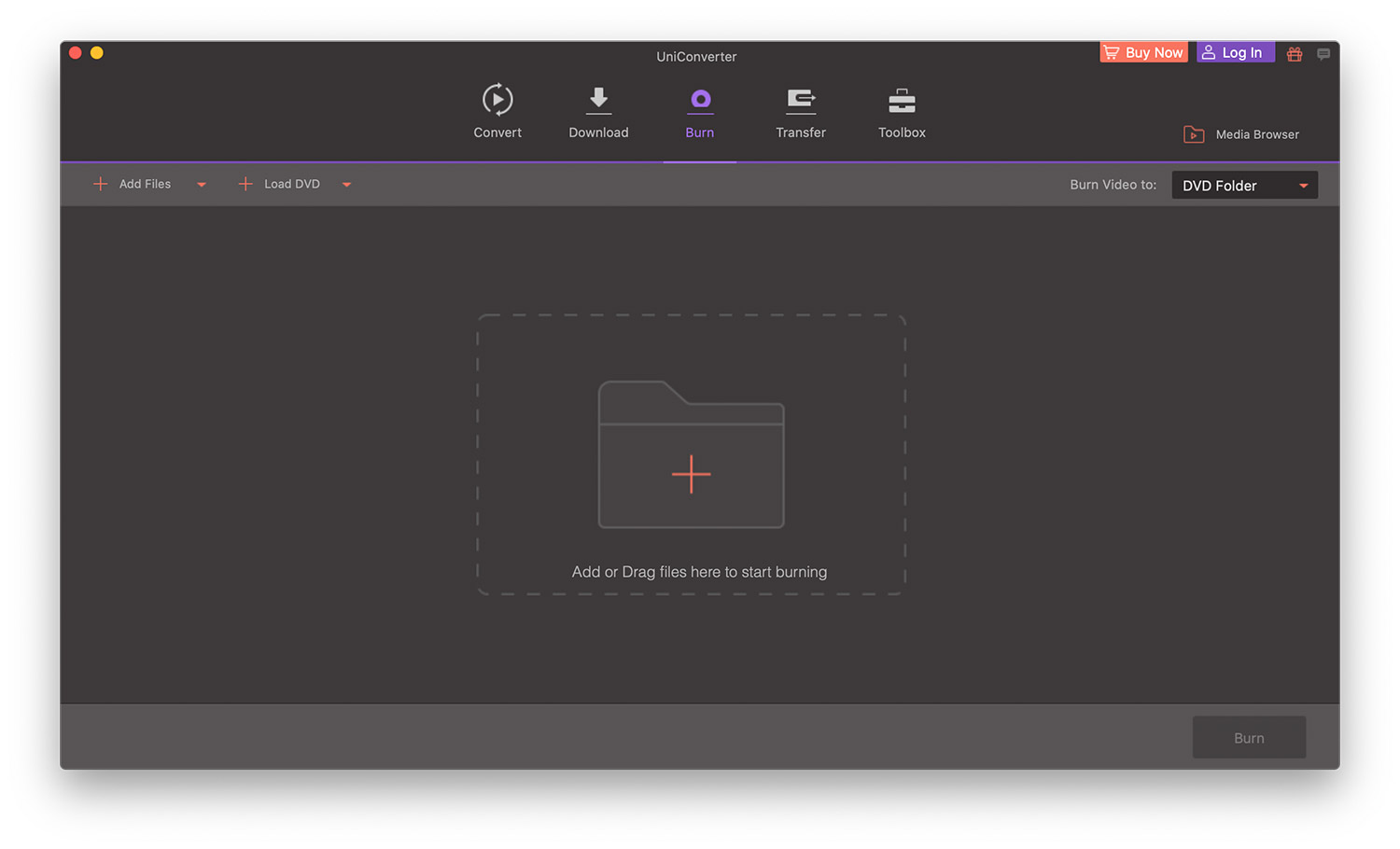Click the Media Browser folder icon
The width and height of the screenshot is (1400, 849).
point(1194,134)
